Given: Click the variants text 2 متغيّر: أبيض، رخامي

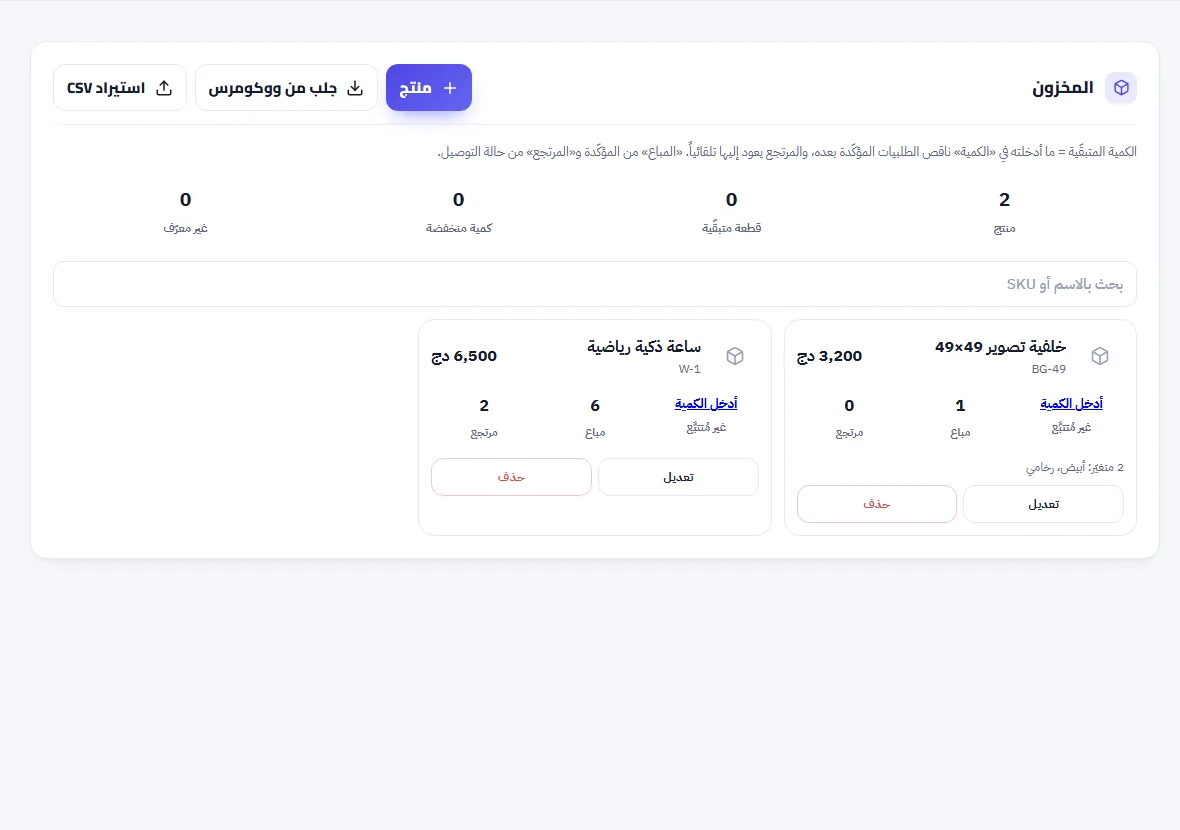Looking at the screenshot, I should tap(1075, 468).
